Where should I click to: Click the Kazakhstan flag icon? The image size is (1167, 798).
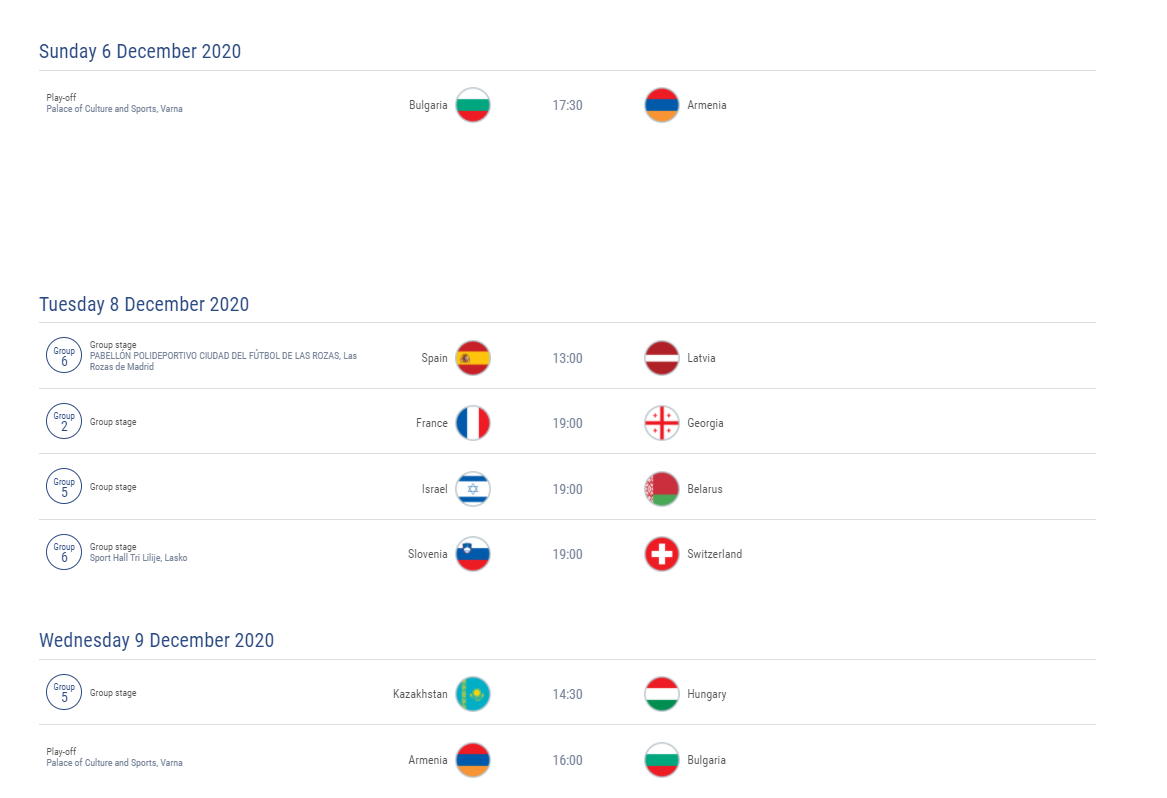click(473, 694)
